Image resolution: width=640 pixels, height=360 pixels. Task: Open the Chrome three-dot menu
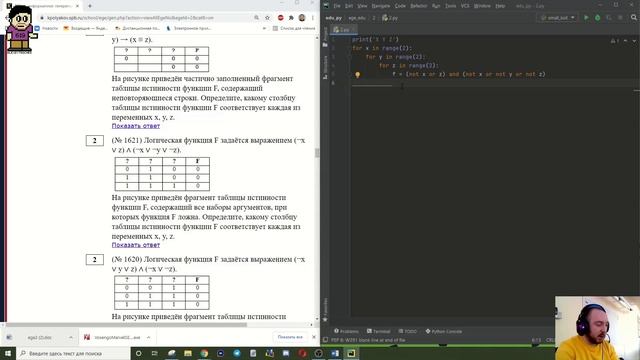[313, 18]
